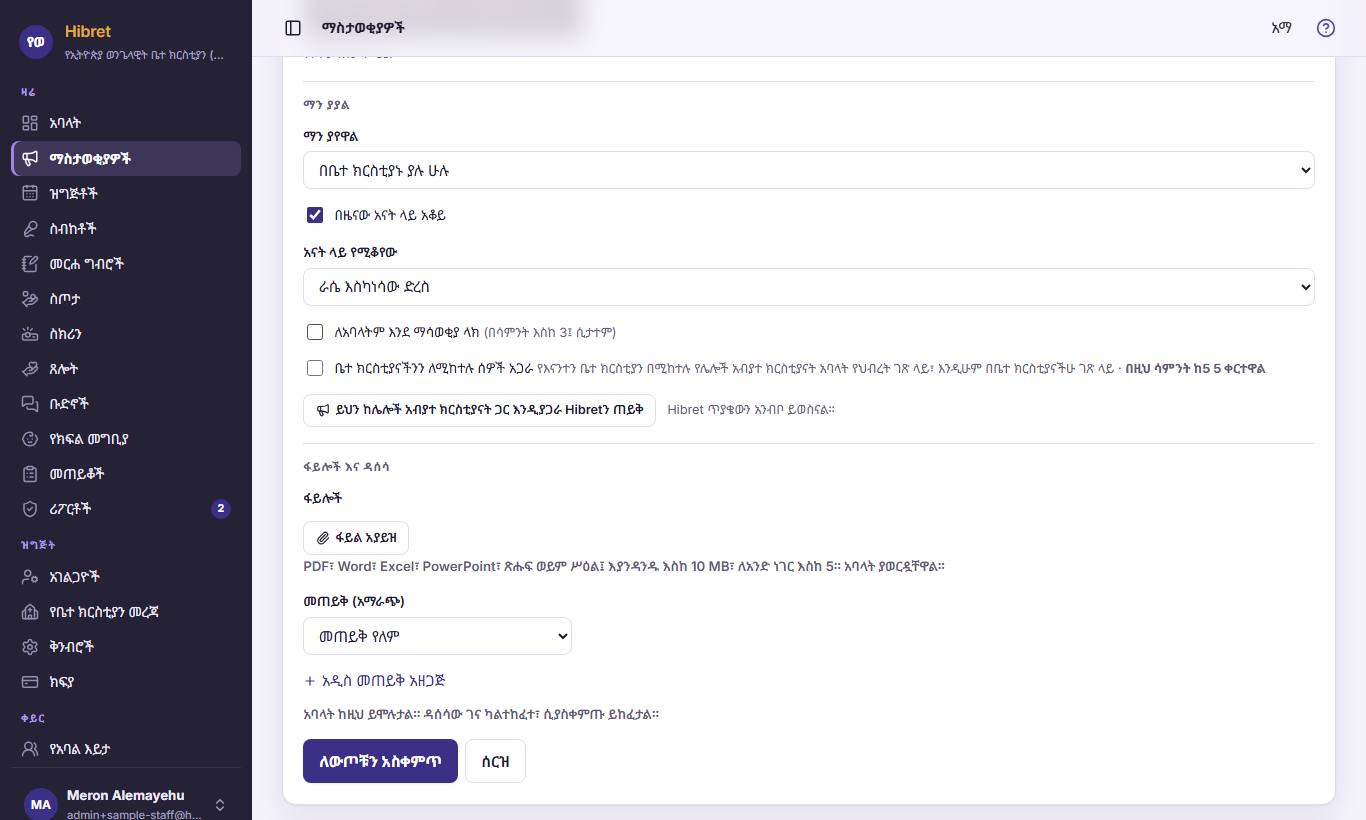Click the አባላት grid icon in sidebar
This screenshot has height=820, width=1366.
[x=30, y=123]
